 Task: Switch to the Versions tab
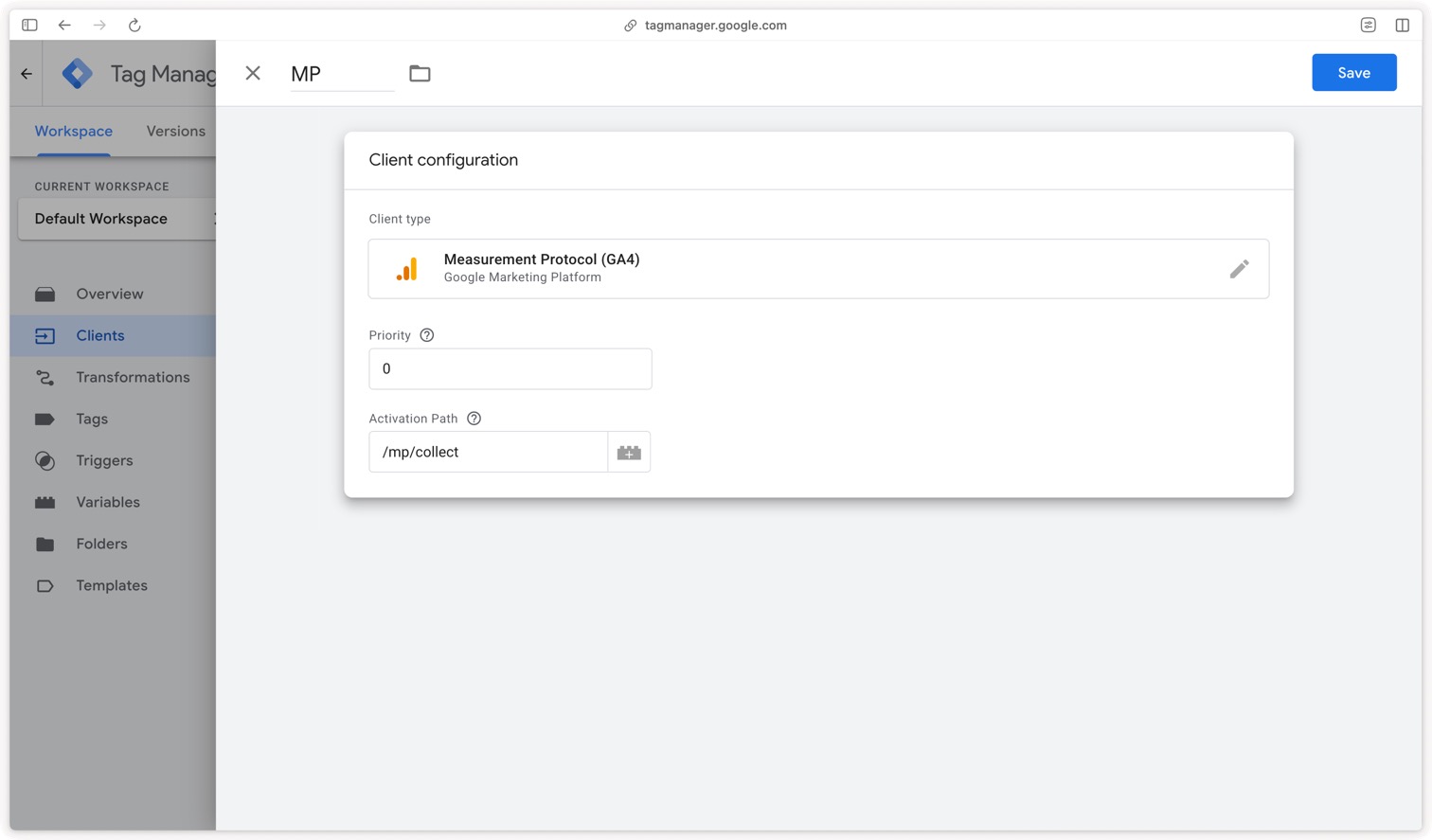pos(175,131)
